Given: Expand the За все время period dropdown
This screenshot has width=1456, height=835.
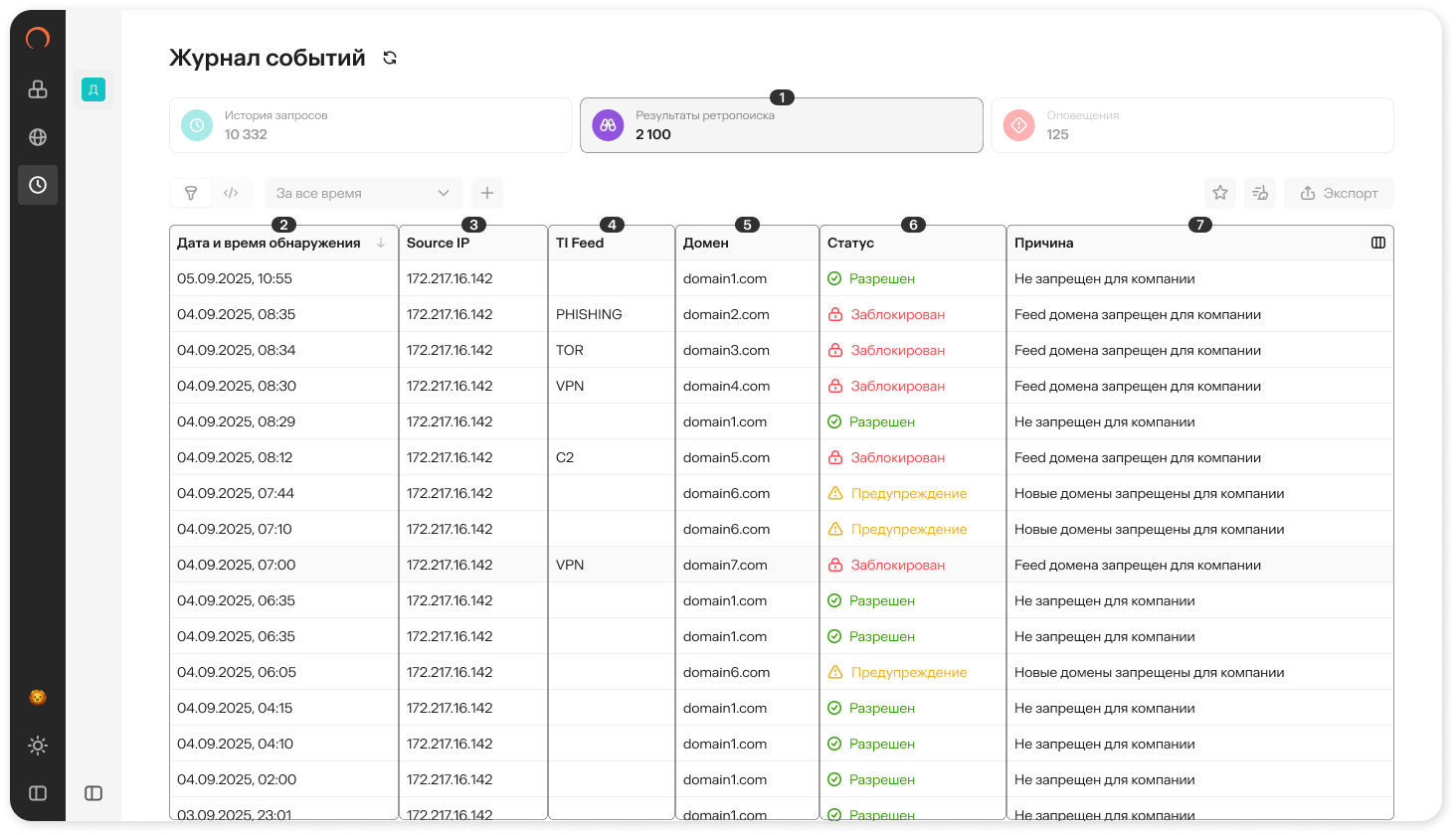Looking at the screenshot, I should point(363,193).
